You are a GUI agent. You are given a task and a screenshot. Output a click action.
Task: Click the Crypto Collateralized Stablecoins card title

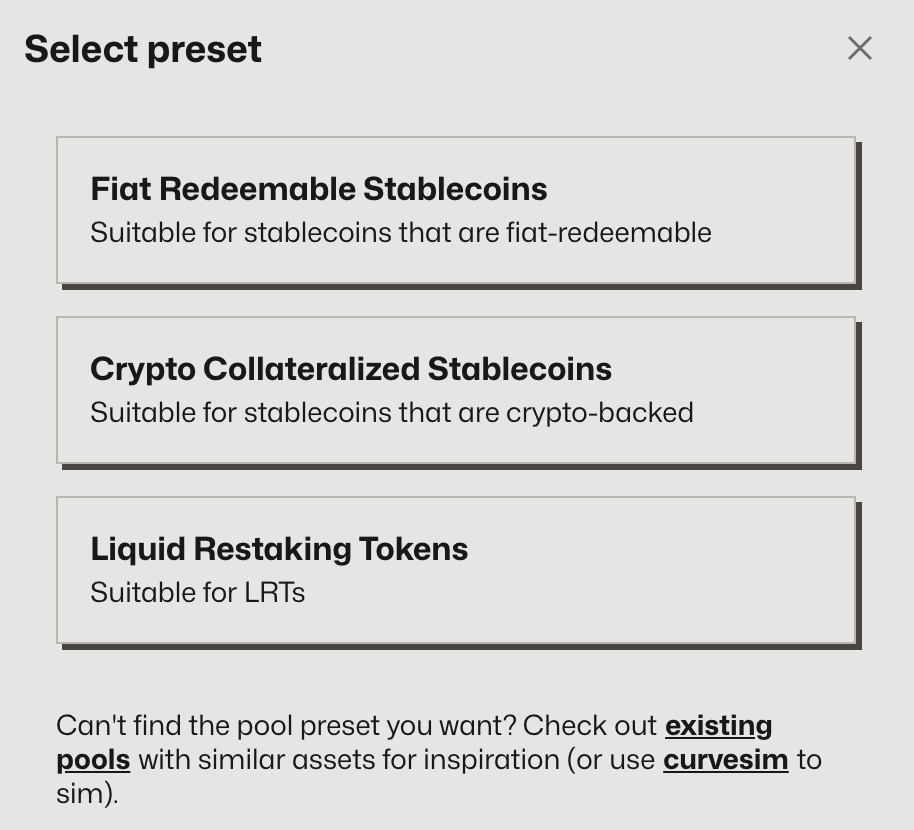pos(351,368)
